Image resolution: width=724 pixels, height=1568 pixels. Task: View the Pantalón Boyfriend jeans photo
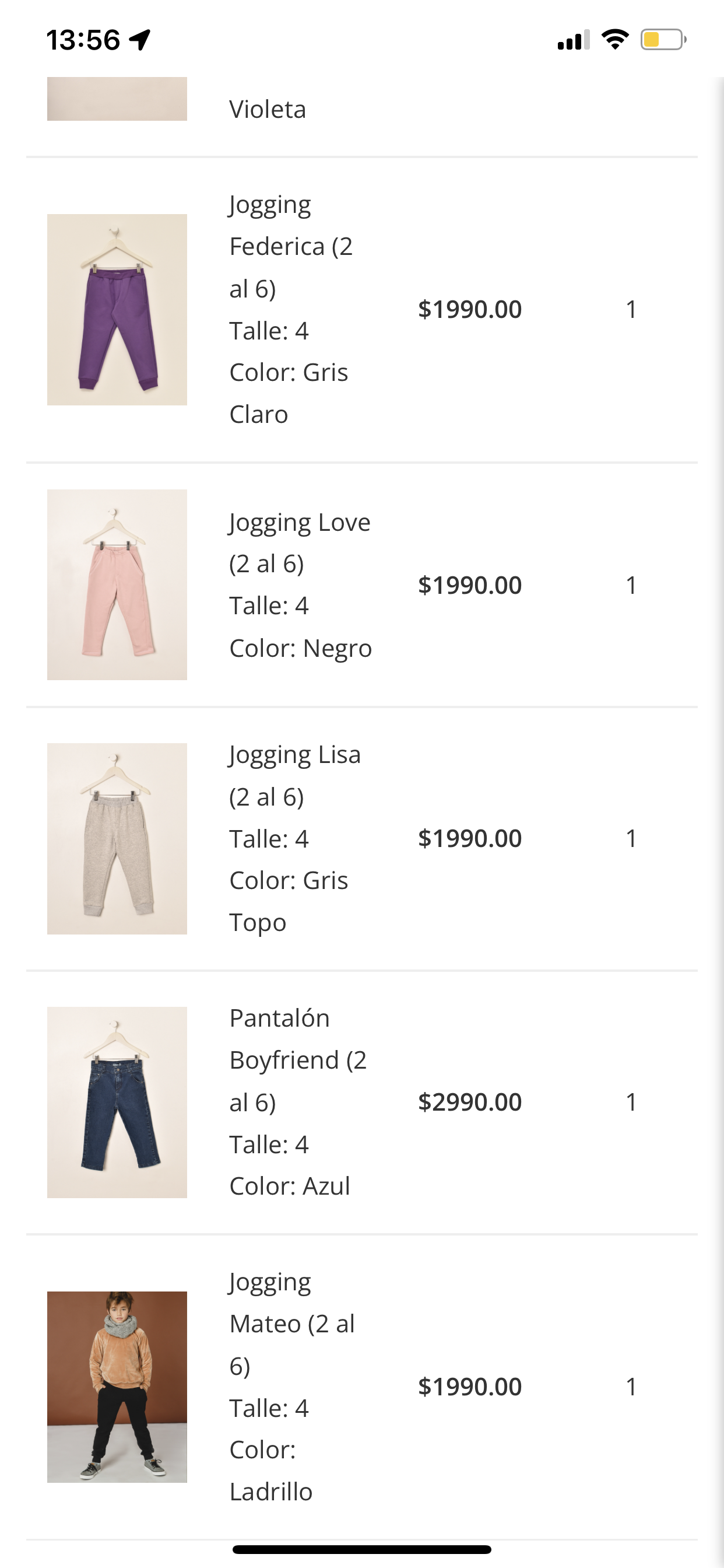[x=117, y=1102]
